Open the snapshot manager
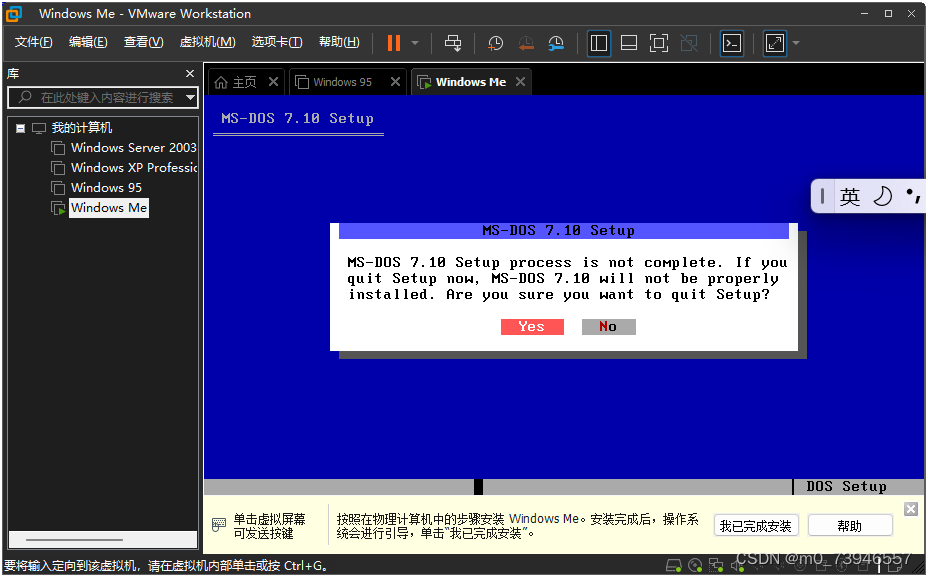 coord(556,43)
